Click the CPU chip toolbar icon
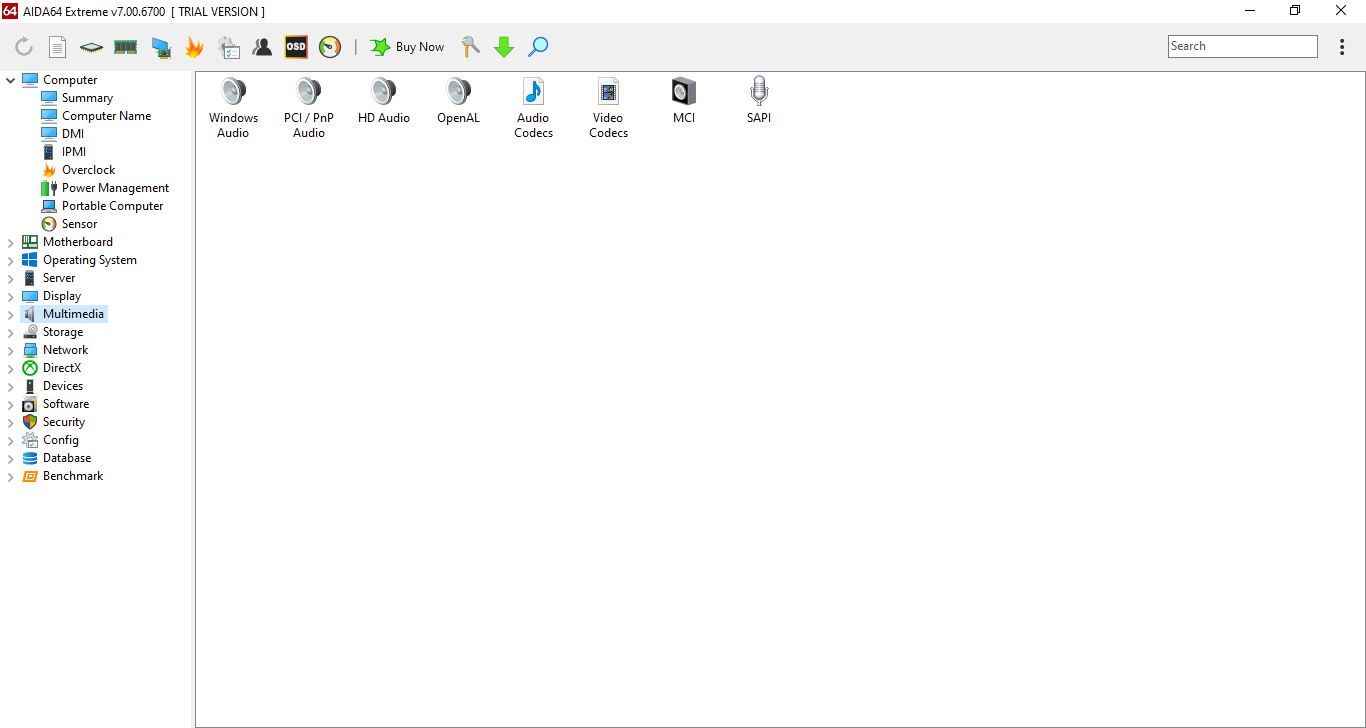1366x728 pixels. tap(92, 47)
